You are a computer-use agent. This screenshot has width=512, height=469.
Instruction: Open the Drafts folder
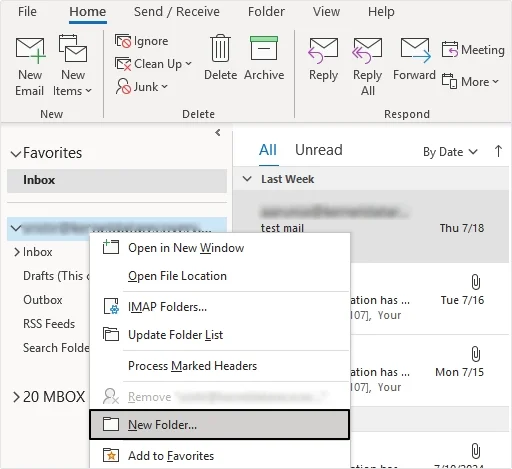tap(56, 276)
